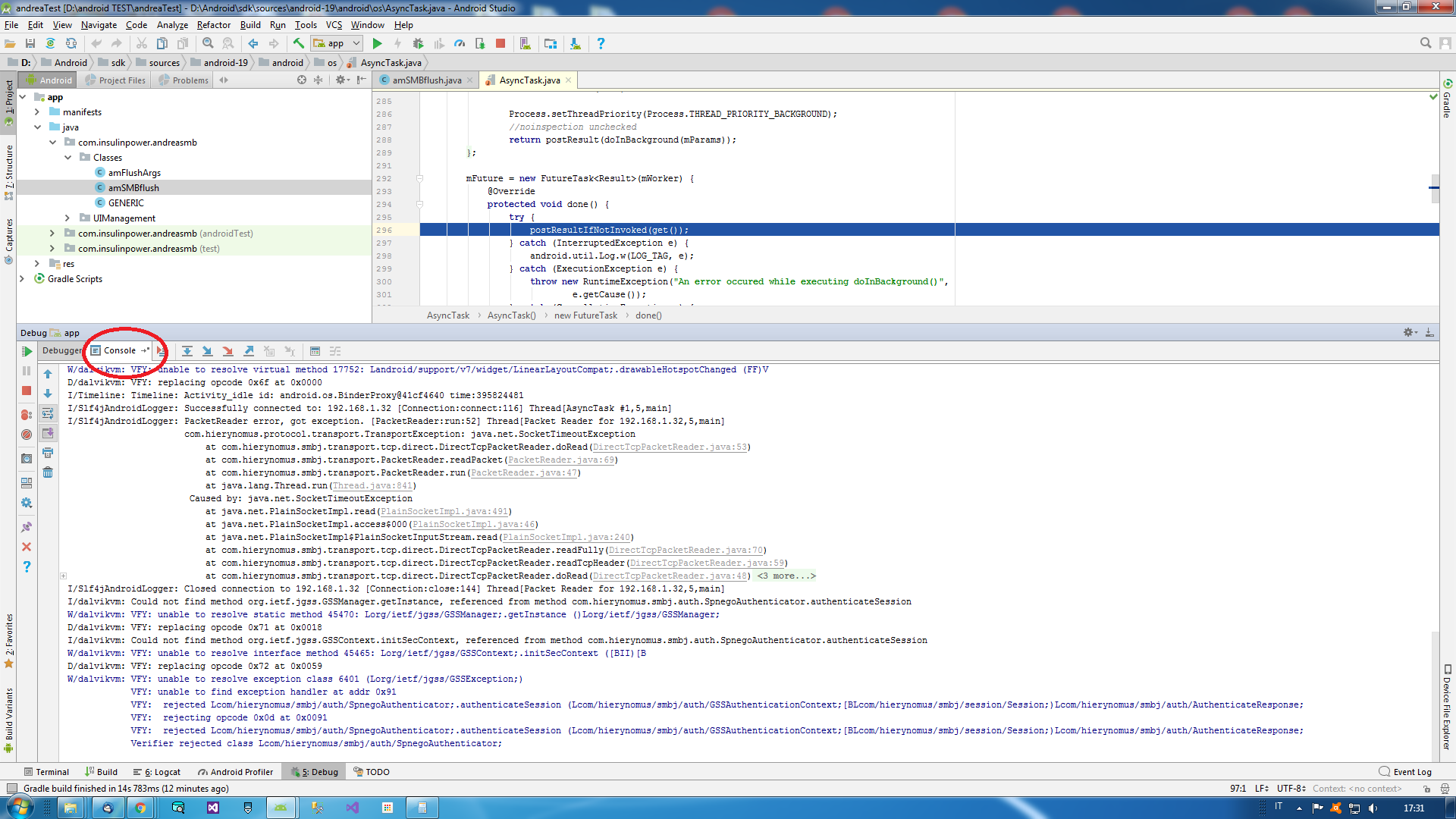
Task: Open the Refactor menu
Action: (x=213, y=25)
